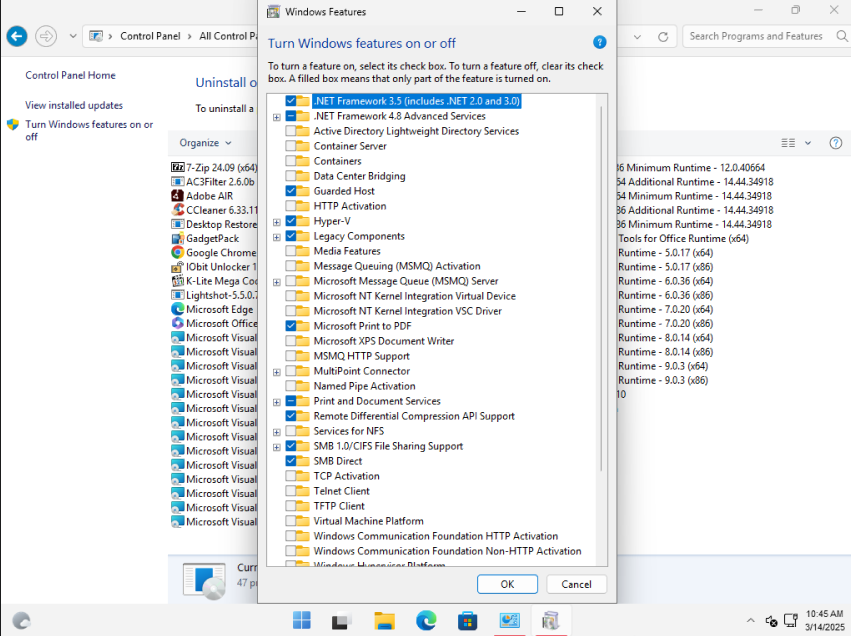Select the Microsoft Office program entry
Screen dimensions: 851x636
[x=214, y=323]
